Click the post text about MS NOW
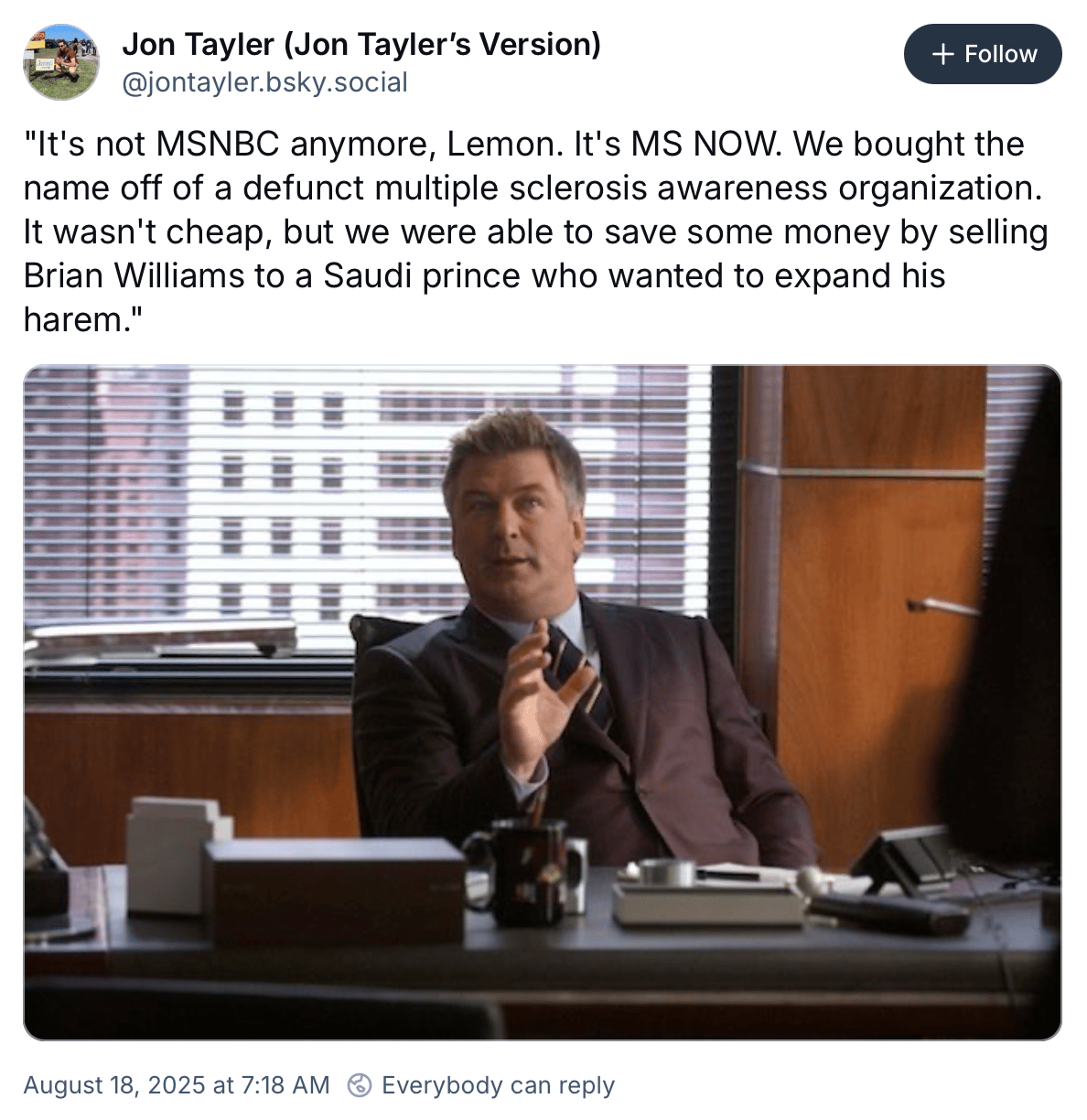The image size is (1087, 1120). (x=535, y=232)
